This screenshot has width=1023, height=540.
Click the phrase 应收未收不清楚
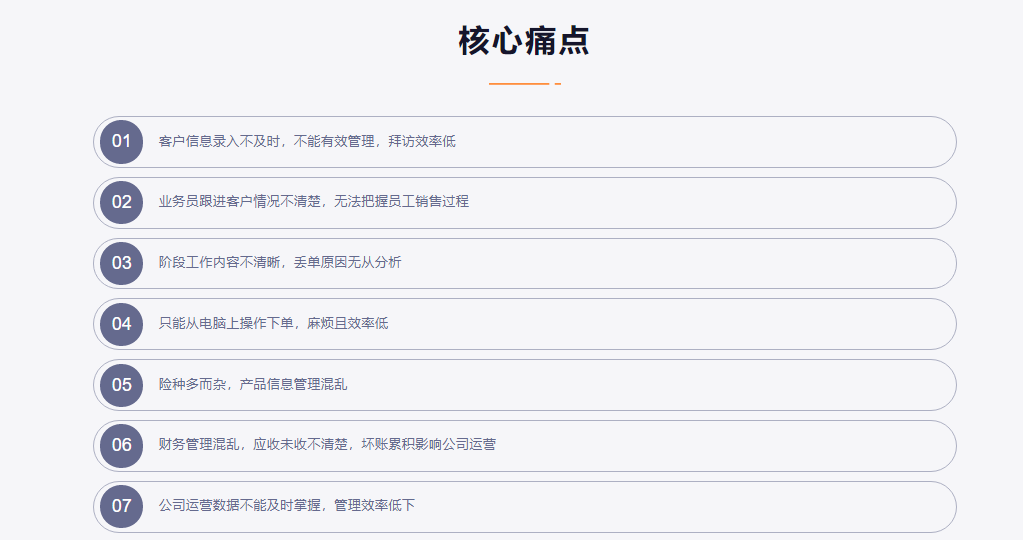tap(300, 445)
